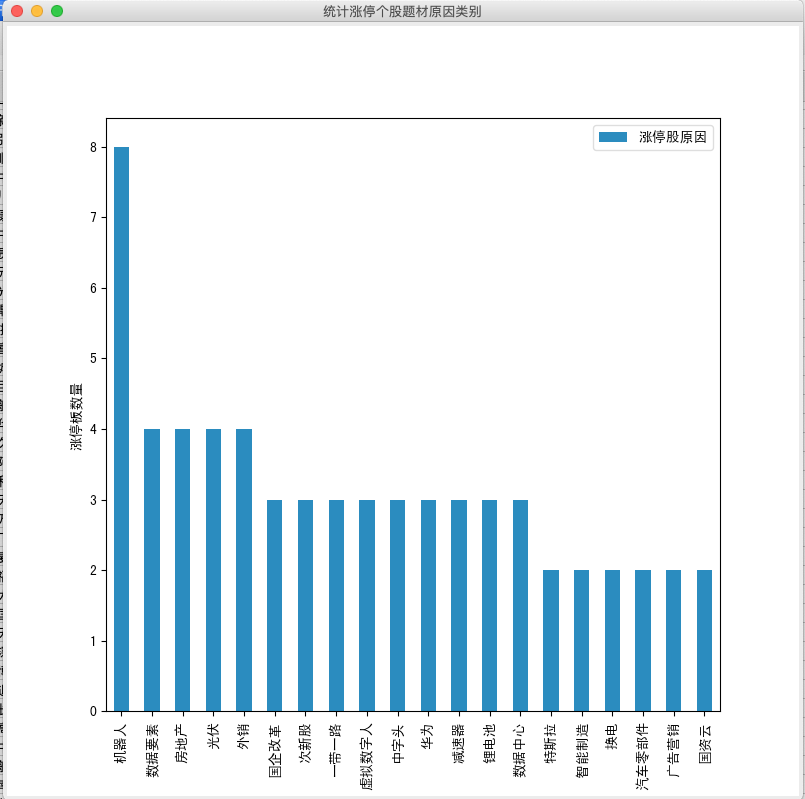
Task: Select the 减速器 bar
Action: point(459,605)
